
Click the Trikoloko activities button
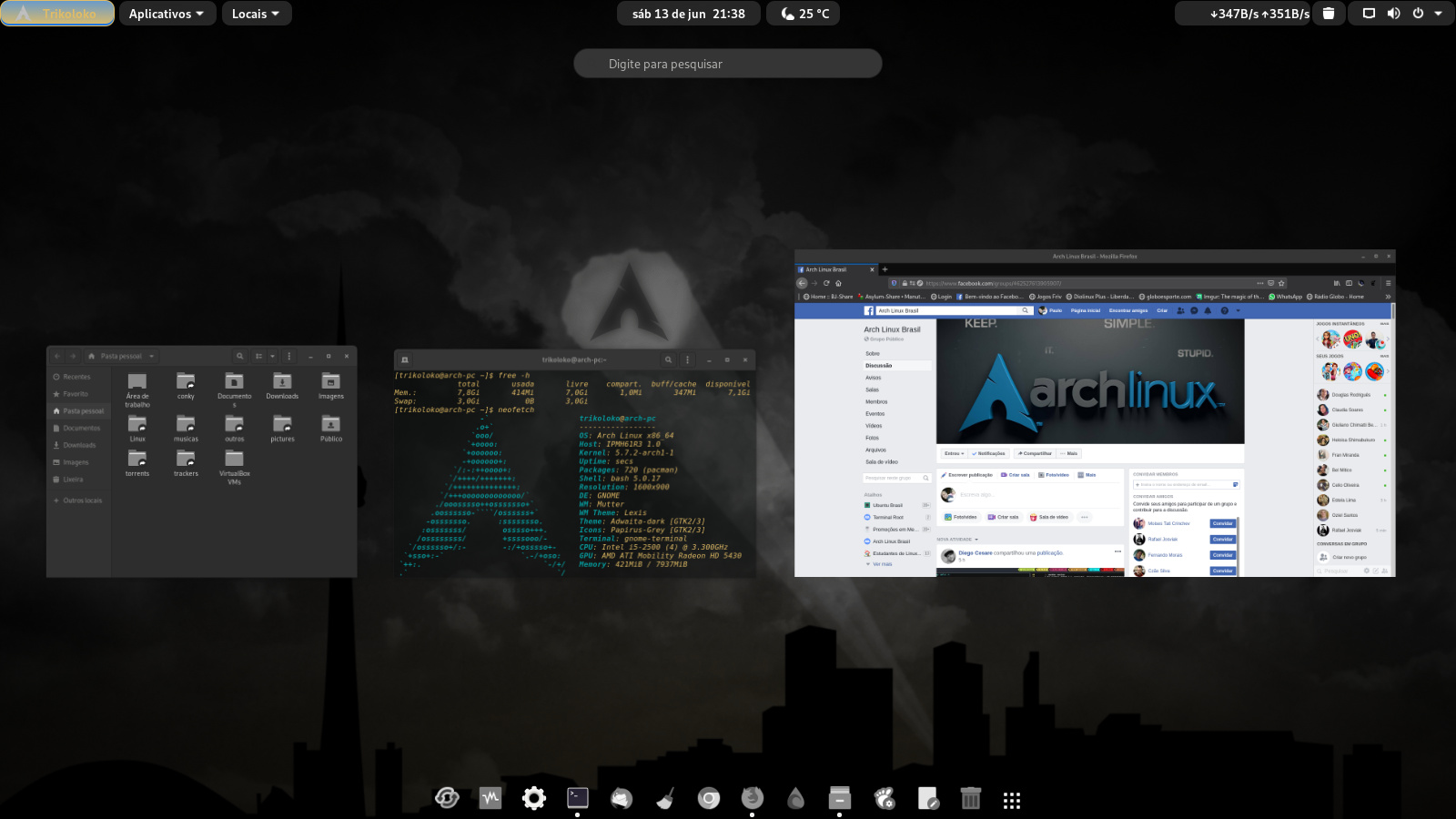tap(57, 14)
